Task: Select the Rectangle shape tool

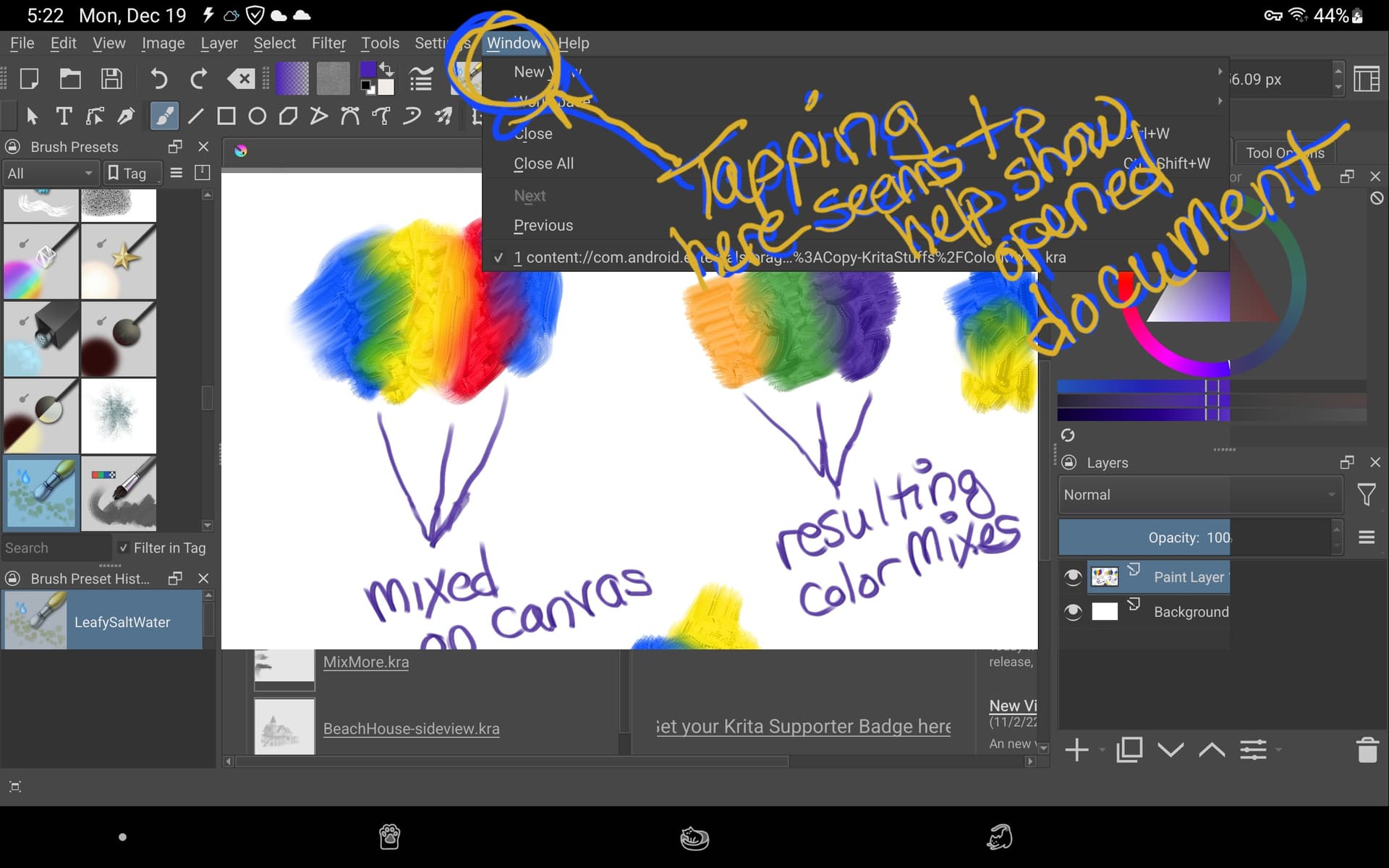Action: pyautogui.click(x=226, y=116)
